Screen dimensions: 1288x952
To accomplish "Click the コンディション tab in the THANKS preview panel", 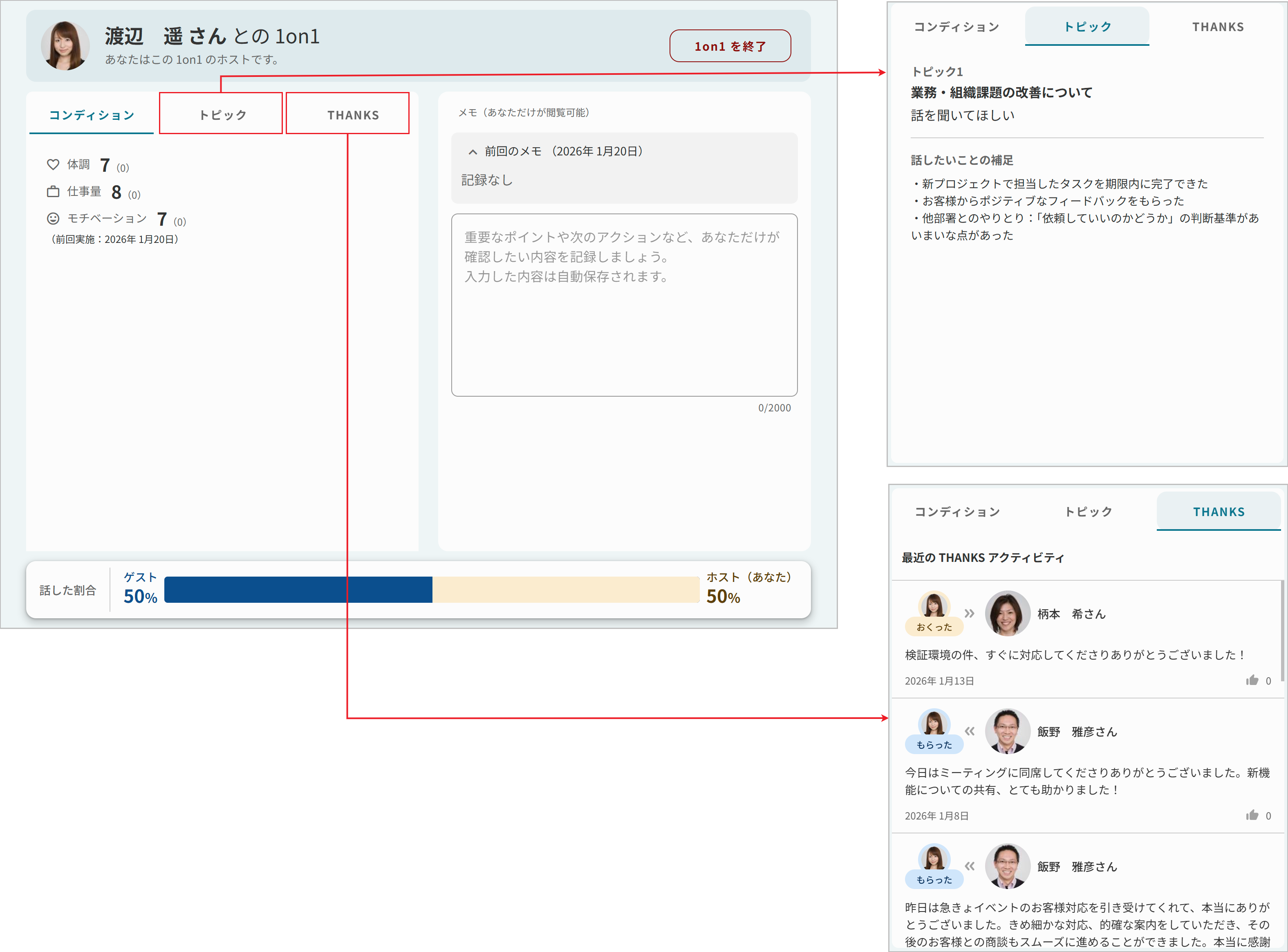I will pyautogui.click(x=957, y=512).
